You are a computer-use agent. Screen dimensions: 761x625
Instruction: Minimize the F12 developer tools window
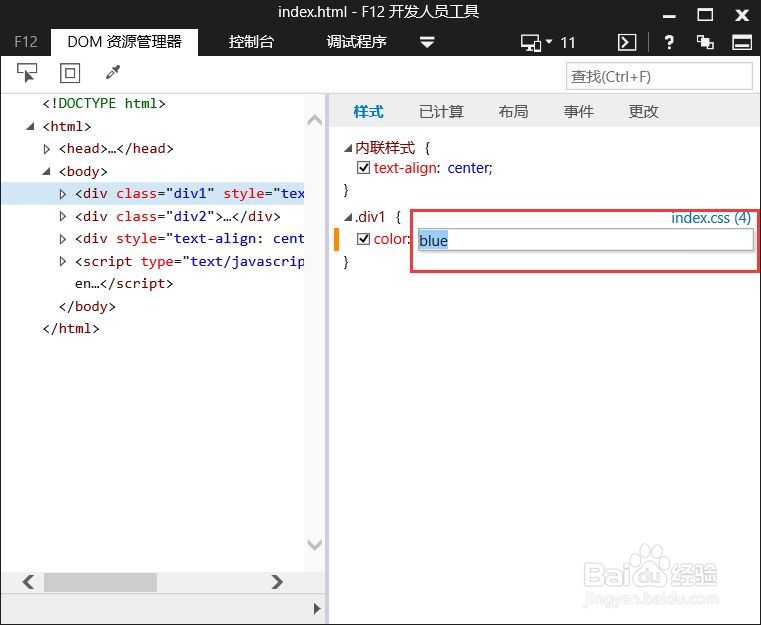coord(669,16)
